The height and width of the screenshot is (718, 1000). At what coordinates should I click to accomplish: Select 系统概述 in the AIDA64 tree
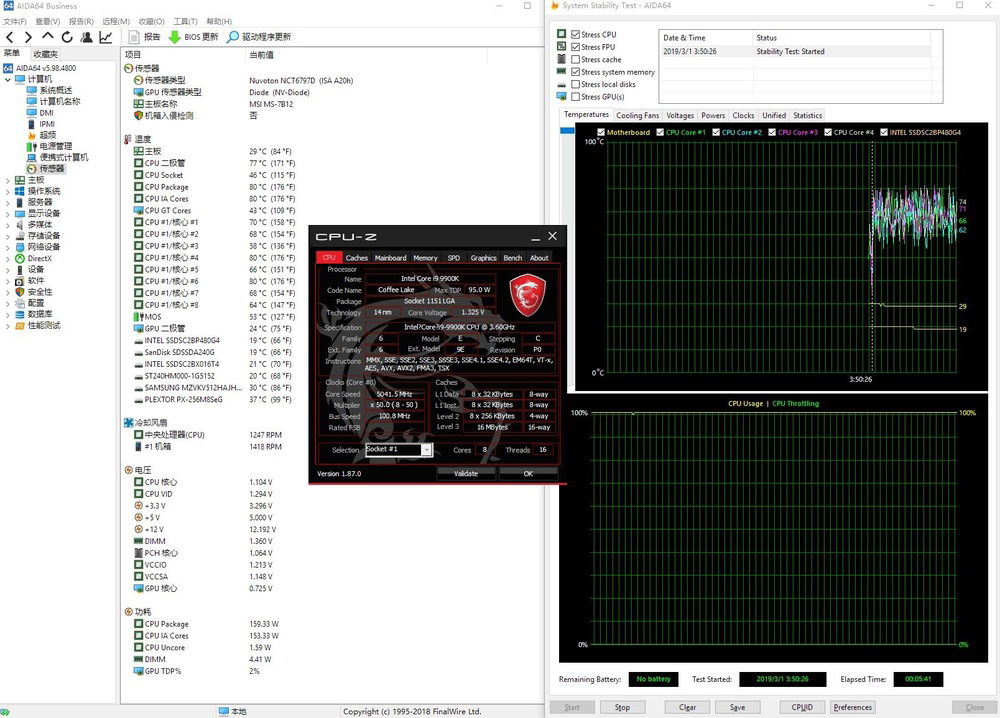[x=55, y=90]
